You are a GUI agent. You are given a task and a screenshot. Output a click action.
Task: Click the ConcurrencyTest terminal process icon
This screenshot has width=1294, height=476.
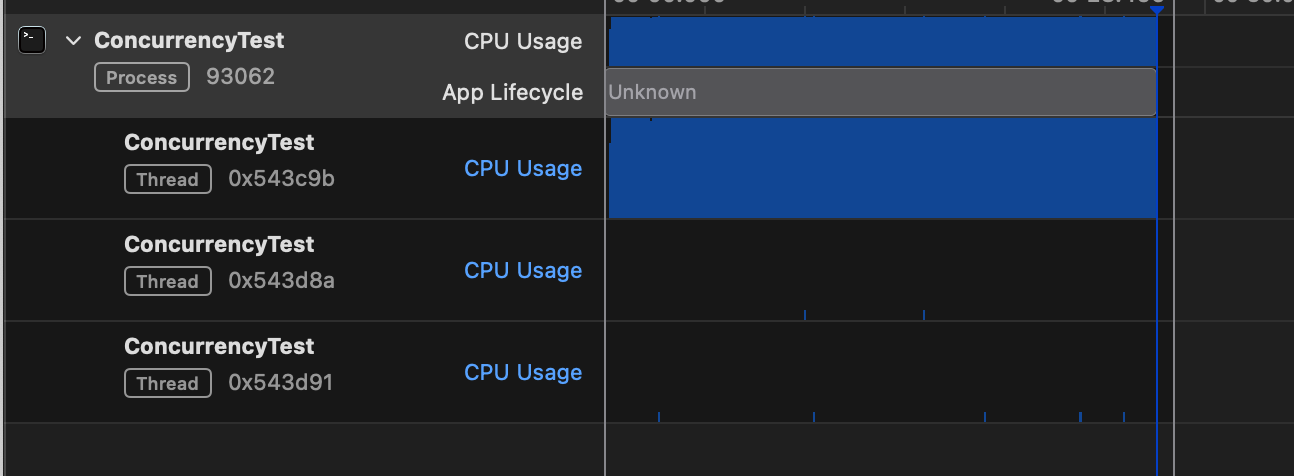[32, 40]
